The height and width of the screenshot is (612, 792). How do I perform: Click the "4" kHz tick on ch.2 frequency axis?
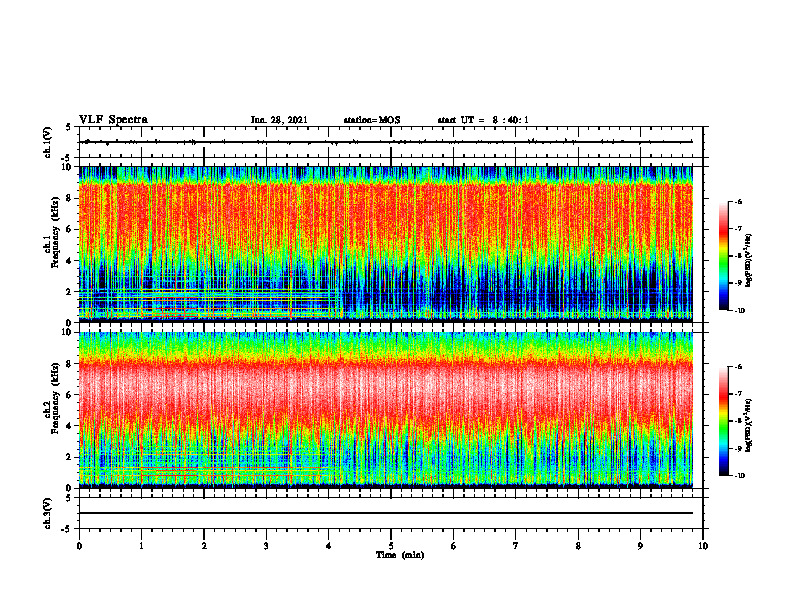click(69, 426)
